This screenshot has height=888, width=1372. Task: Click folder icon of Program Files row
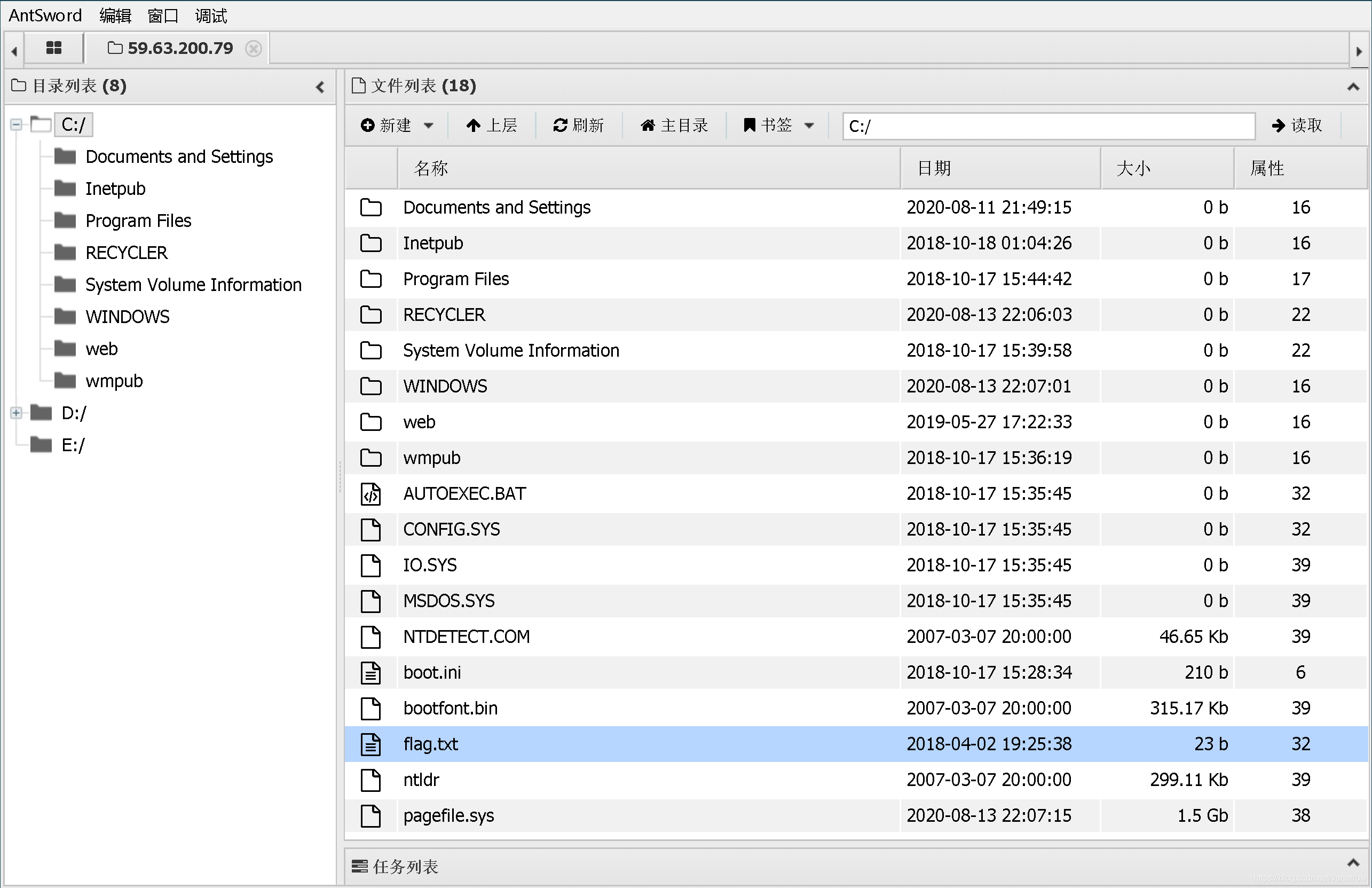coord(370,279)
